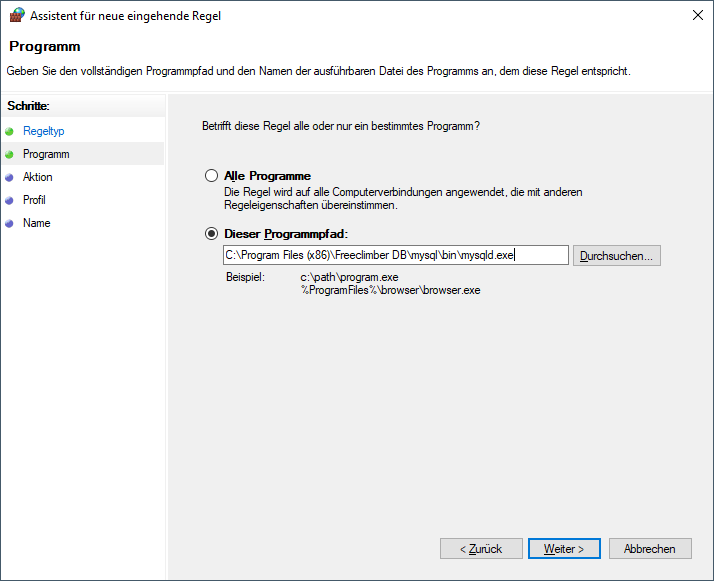The width and height of the screenshot is (714, 581).
Task: Click the window title bar text
Action: pos(126,16)
